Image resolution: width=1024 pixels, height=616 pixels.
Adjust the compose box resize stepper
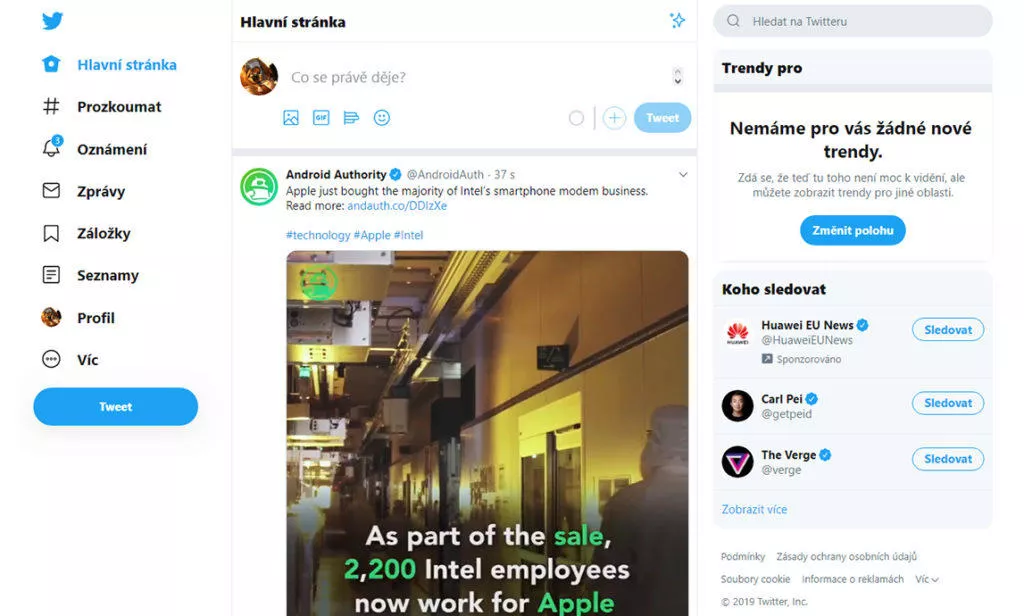click(x=678, y=76)
